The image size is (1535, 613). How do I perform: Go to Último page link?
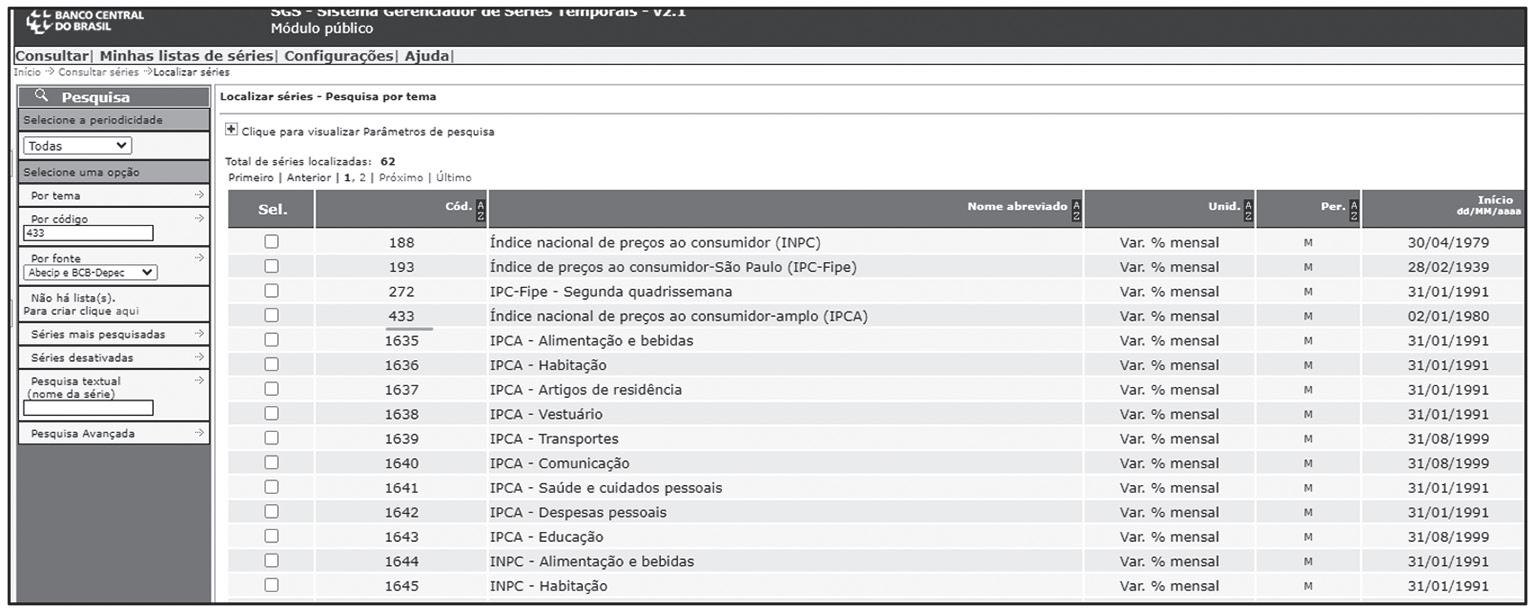point(453,177)
